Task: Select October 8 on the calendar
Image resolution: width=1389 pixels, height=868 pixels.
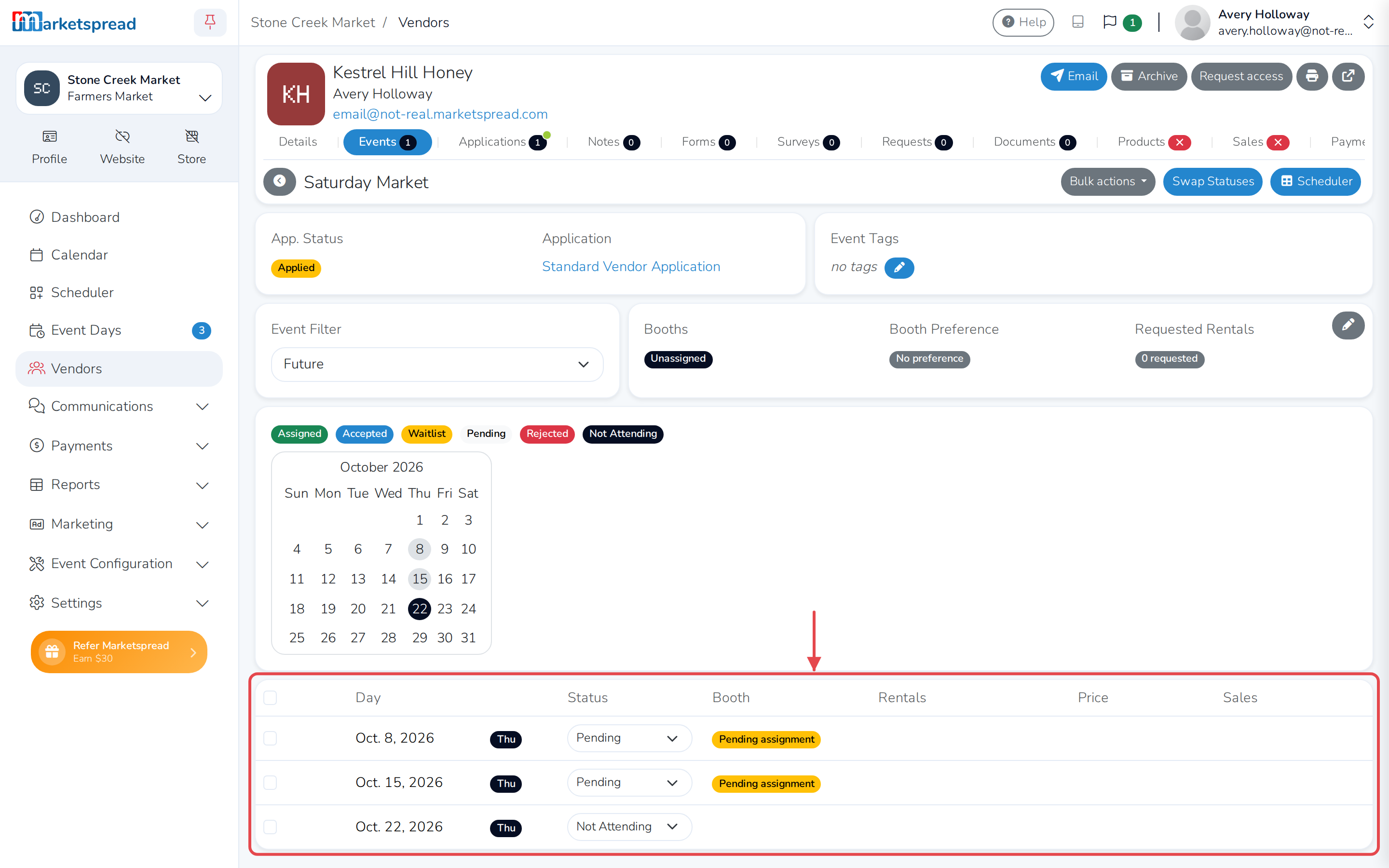Action: pyautogui.click(x=420, y=549)
